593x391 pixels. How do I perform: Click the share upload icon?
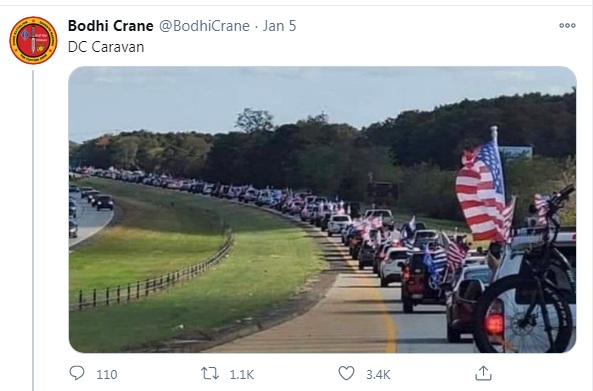tap(483, 373)
